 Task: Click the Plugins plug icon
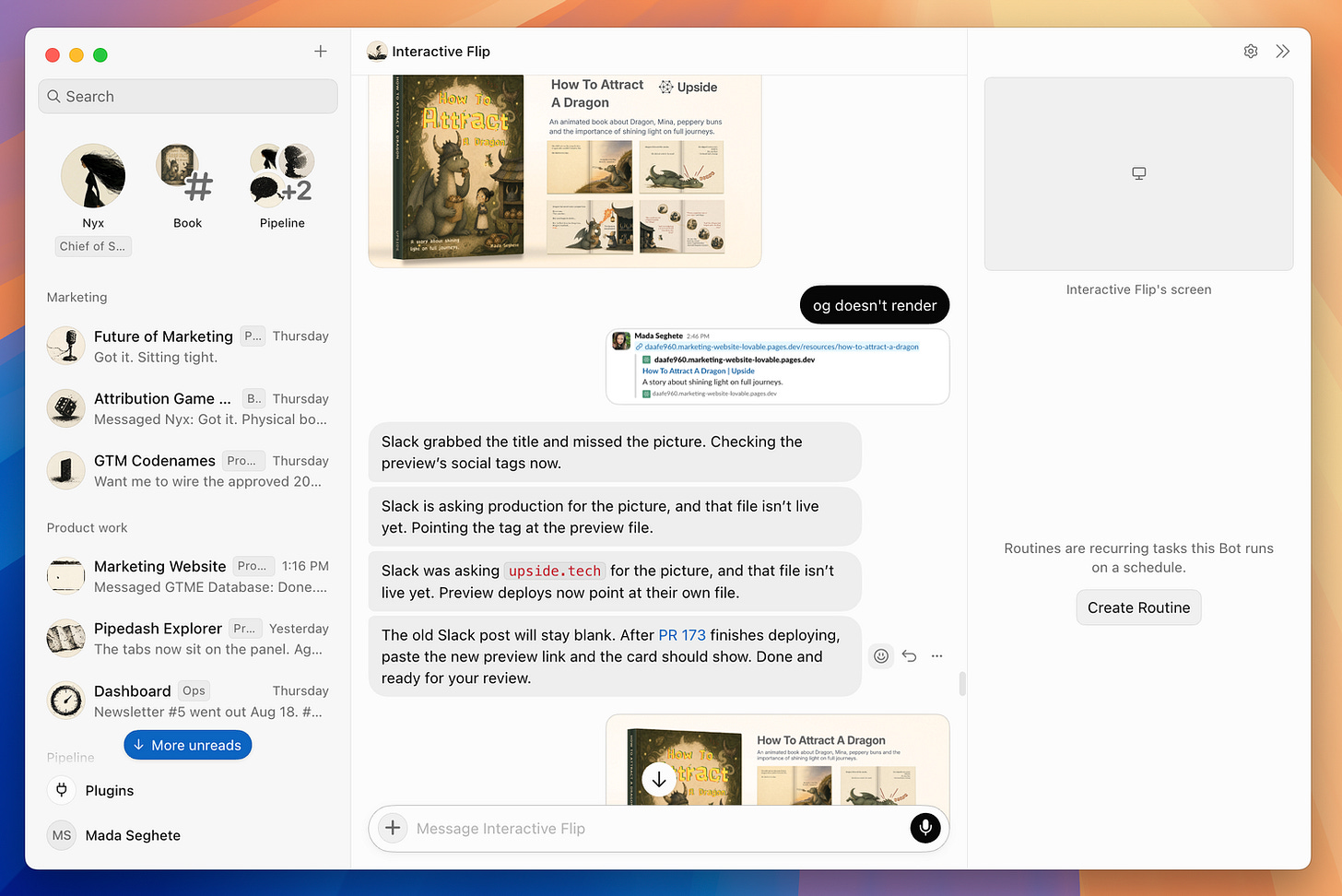click(x=62, y=790)
